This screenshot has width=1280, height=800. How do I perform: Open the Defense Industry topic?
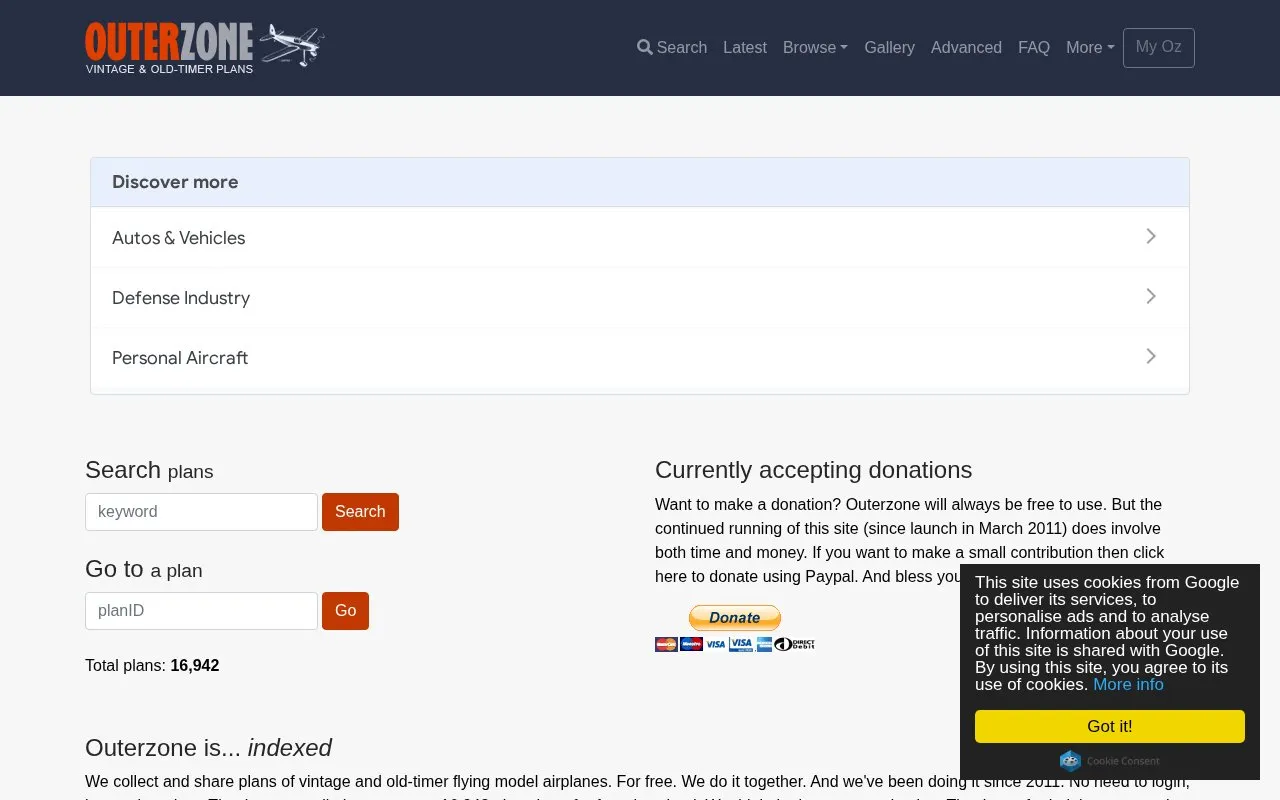point(640,297)
